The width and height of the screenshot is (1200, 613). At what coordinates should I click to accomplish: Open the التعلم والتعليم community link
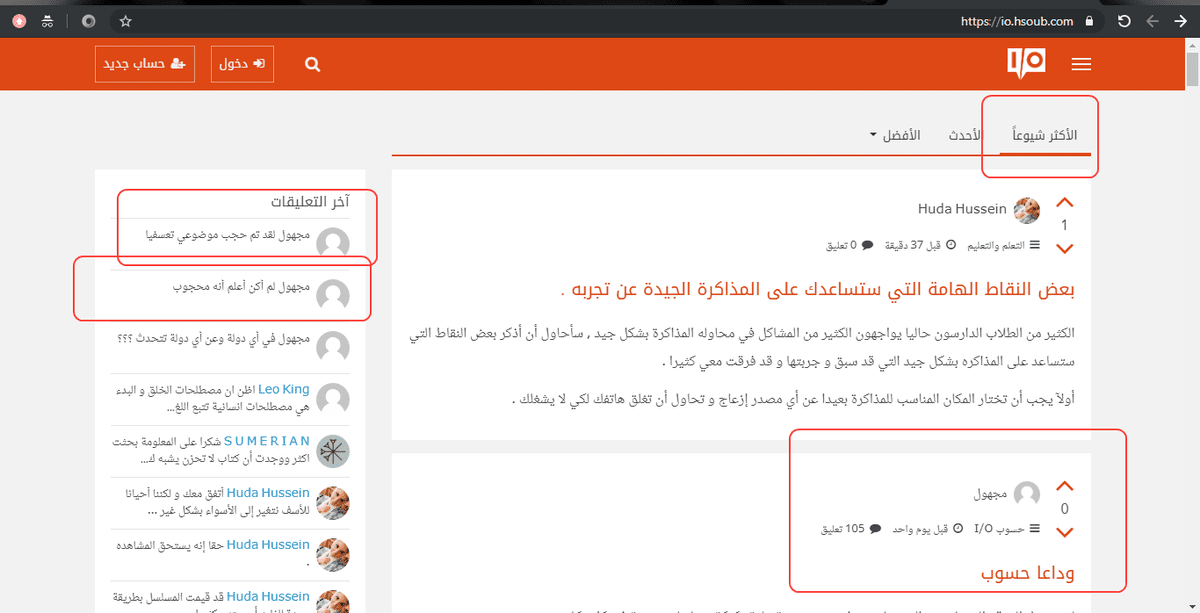click(x=995, y=245)
